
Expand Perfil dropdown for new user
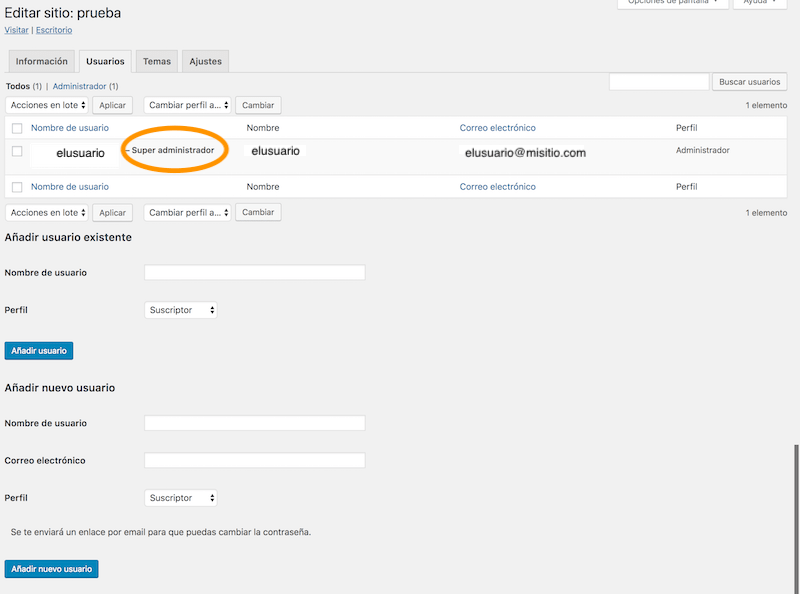(181, 498)
